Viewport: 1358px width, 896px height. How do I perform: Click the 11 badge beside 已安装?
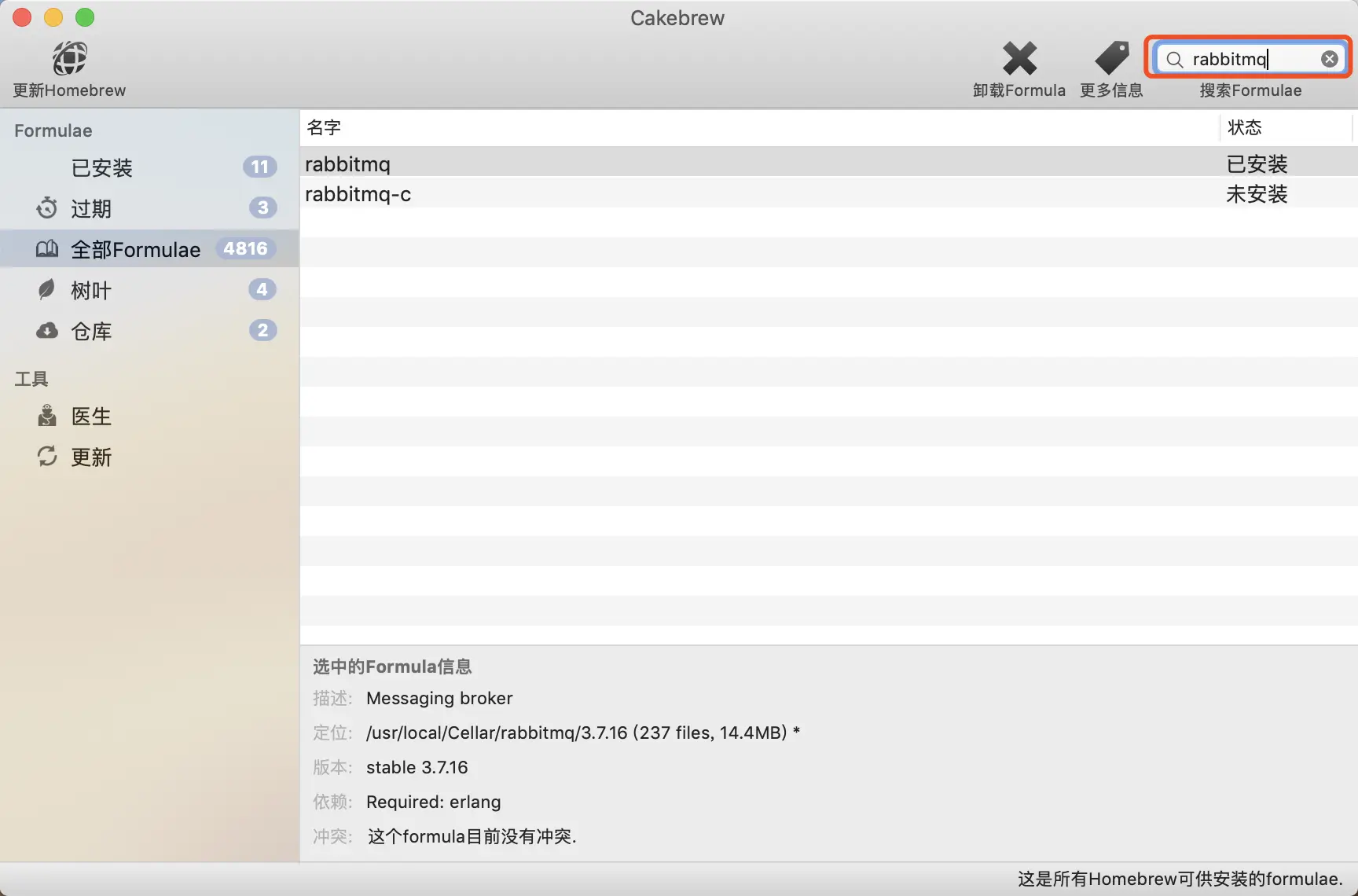[260, 167]
